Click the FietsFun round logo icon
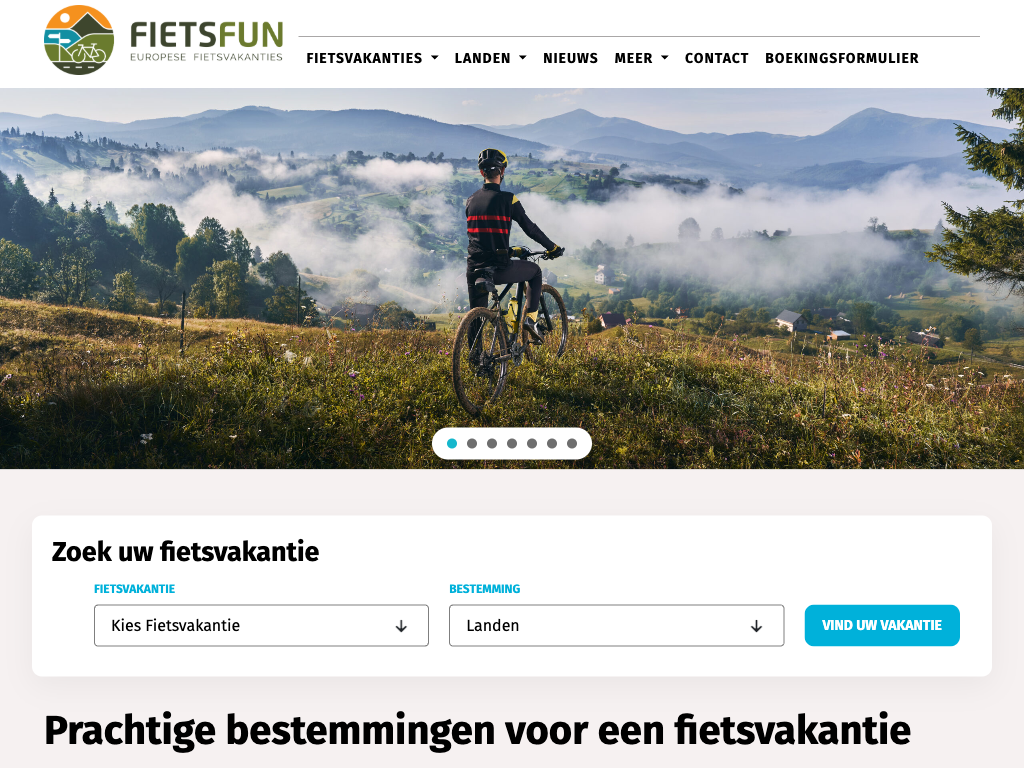Viewport: 1024px width, 768px height. 79,40
